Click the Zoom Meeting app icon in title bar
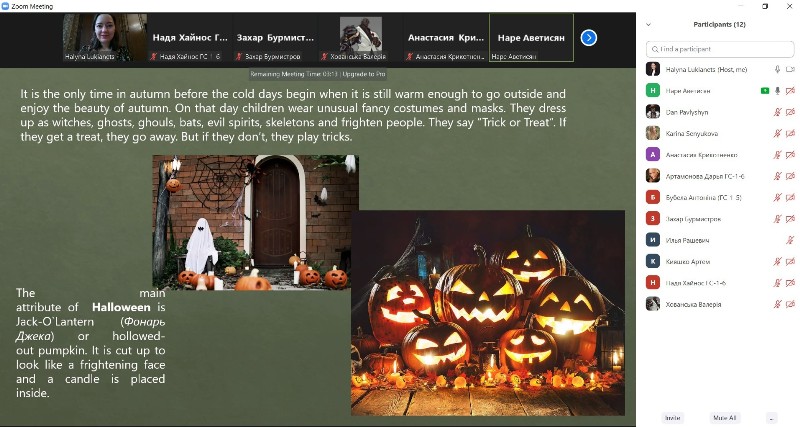 point(6,6)
